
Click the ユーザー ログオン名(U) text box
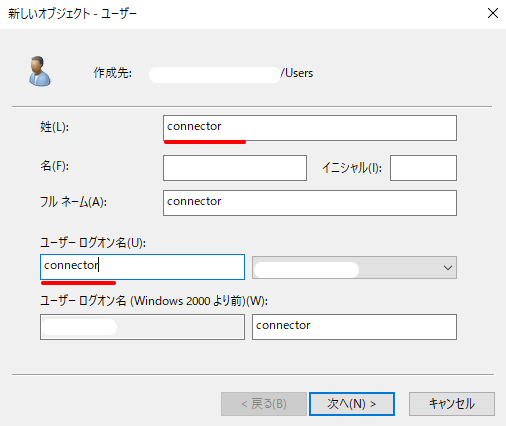142,267
